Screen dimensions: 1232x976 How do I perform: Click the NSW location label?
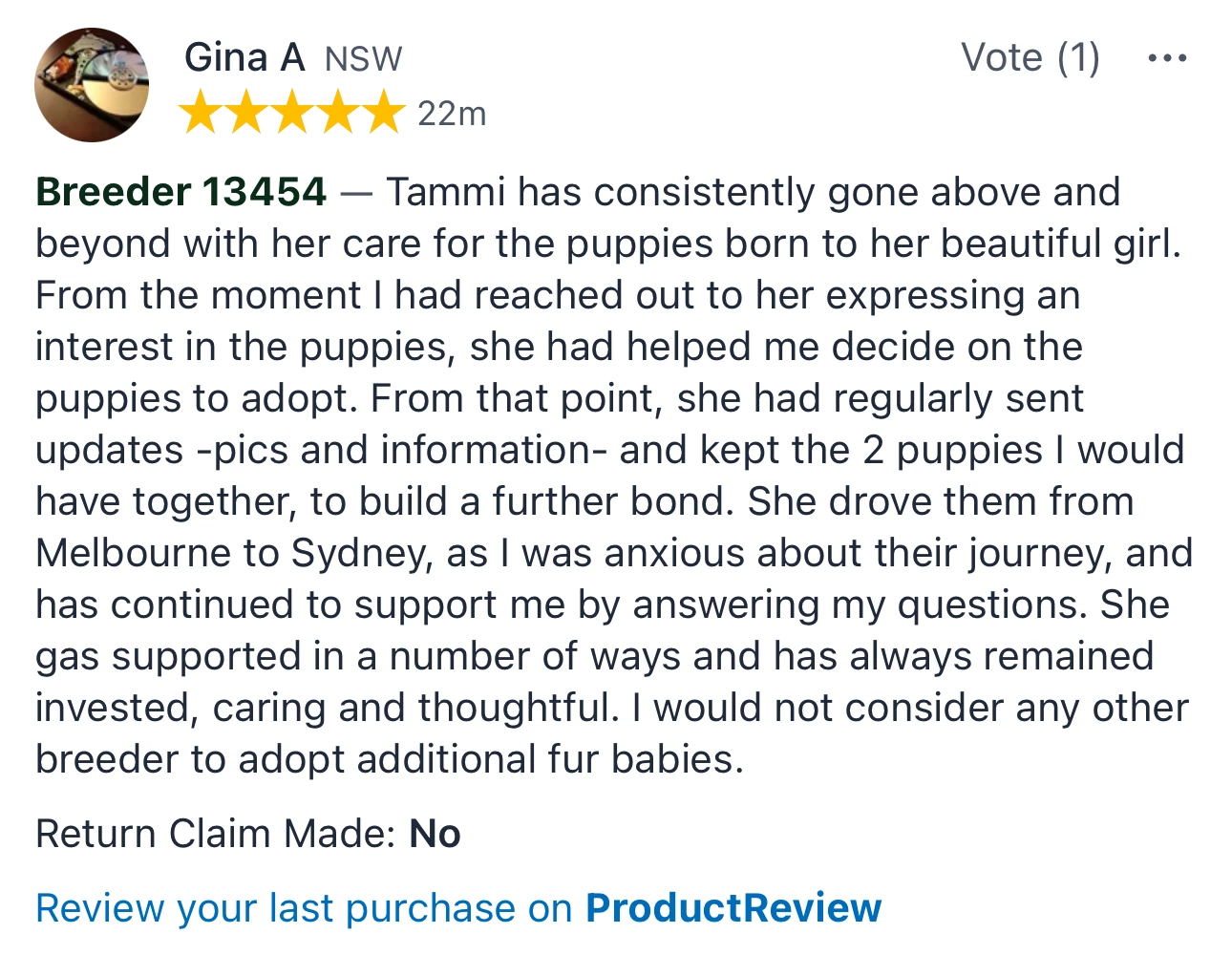[x=363, y=59]
